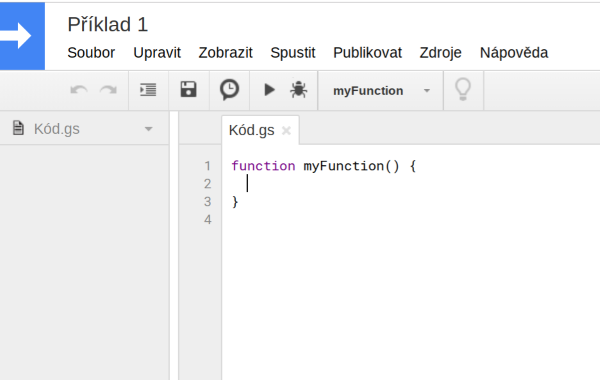Image resolution: width=600 pixels, height=380 pixels.
Task: Click line number 1 in the gutter
Action: (207, 166)
